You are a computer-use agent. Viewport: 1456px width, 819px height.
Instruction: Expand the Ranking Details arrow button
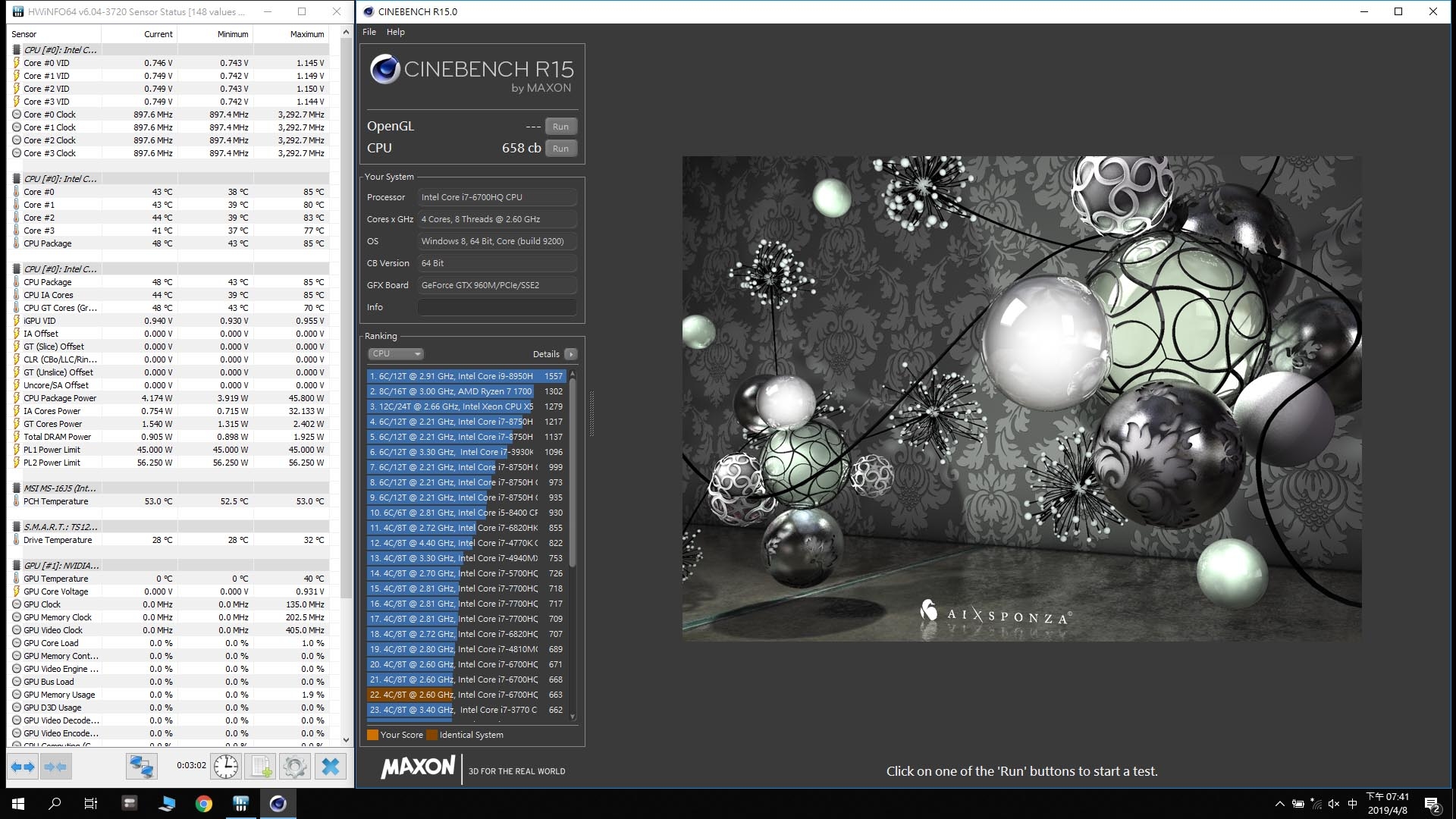(571, 354)
